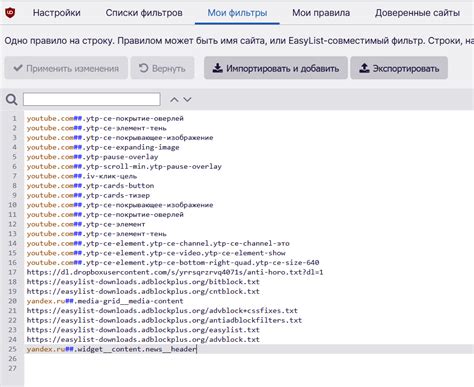Click line 16 rule ytp-ce-size-640
This screenshot has width=474, height=387.
click(x=173, y=263)
